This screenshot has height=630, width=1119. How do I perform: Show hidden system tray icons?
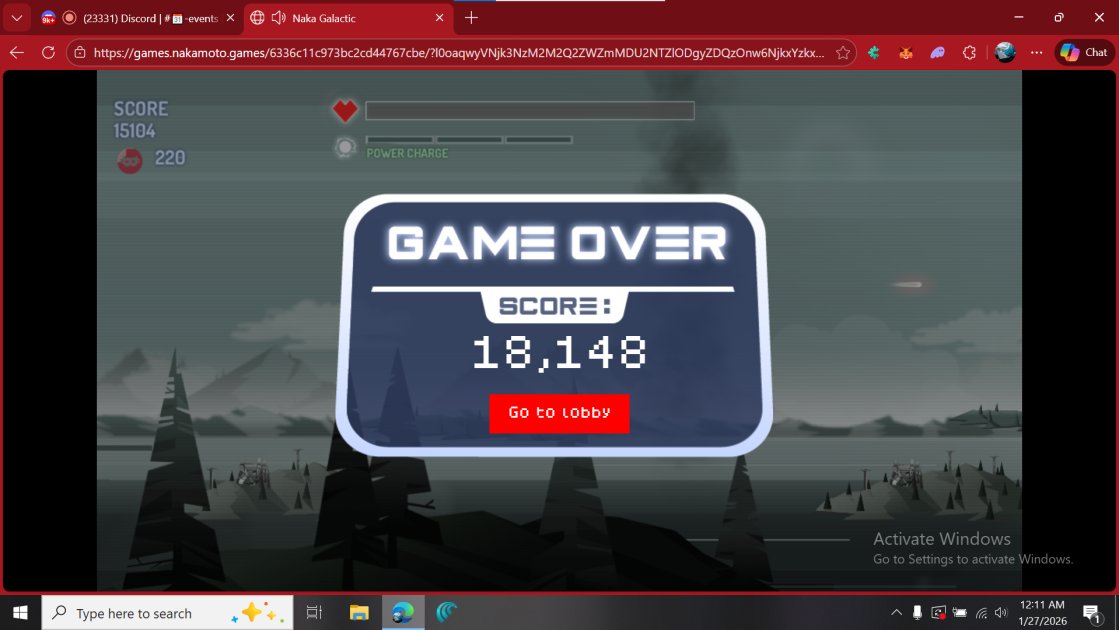pos(896,612)
